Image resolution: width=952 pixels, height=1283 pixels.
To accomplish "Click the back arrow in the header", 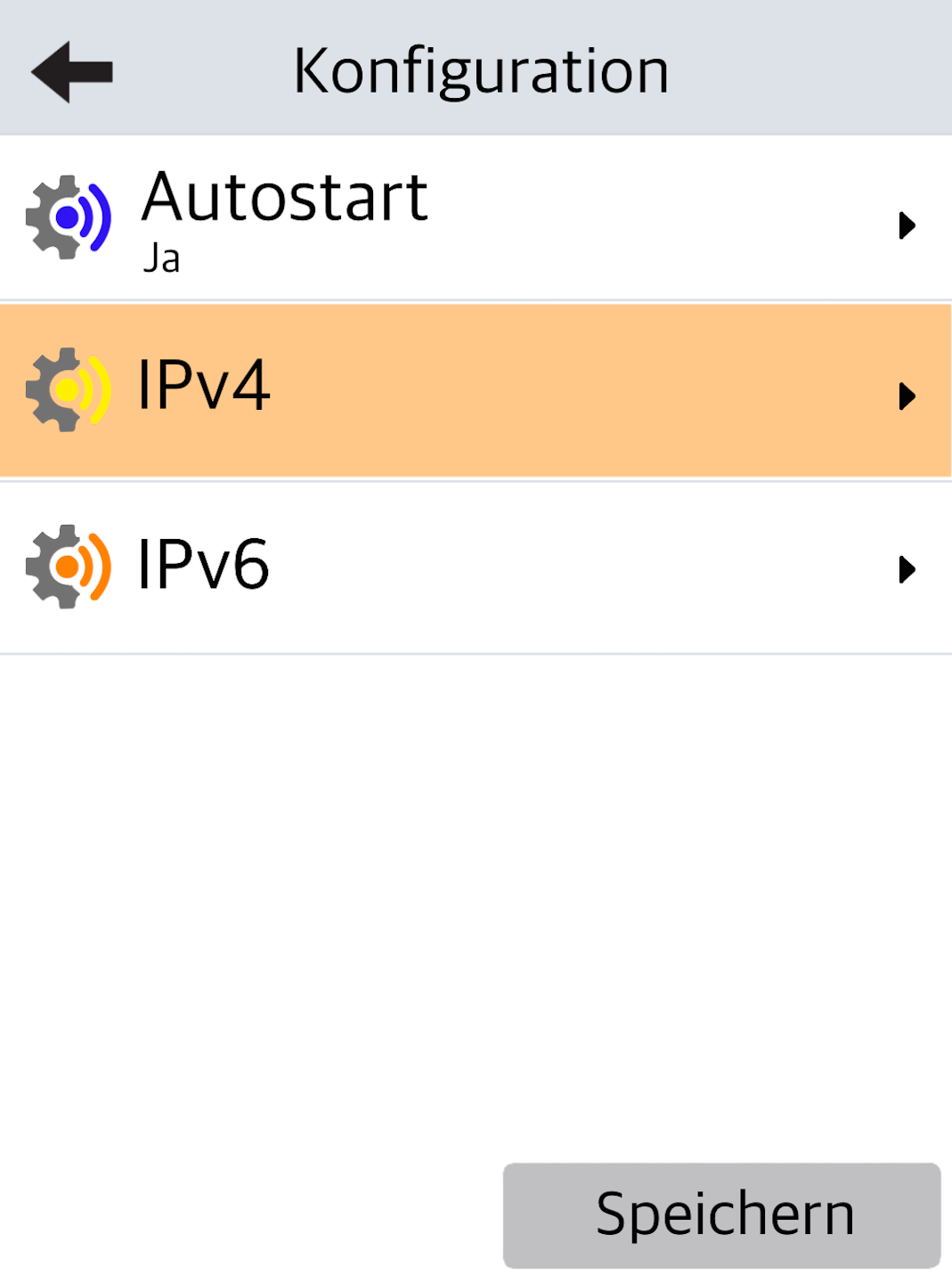I will tap(72, 71).
